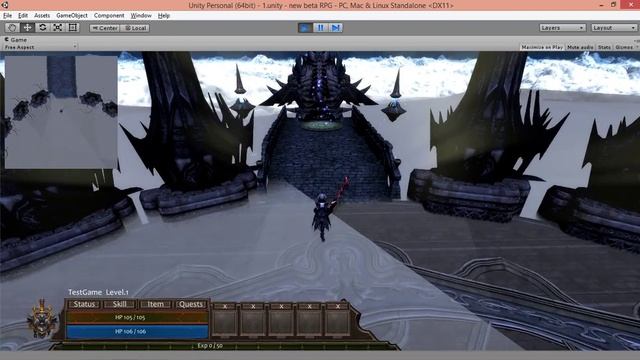Select the Hand tool

tap(12, 28)
